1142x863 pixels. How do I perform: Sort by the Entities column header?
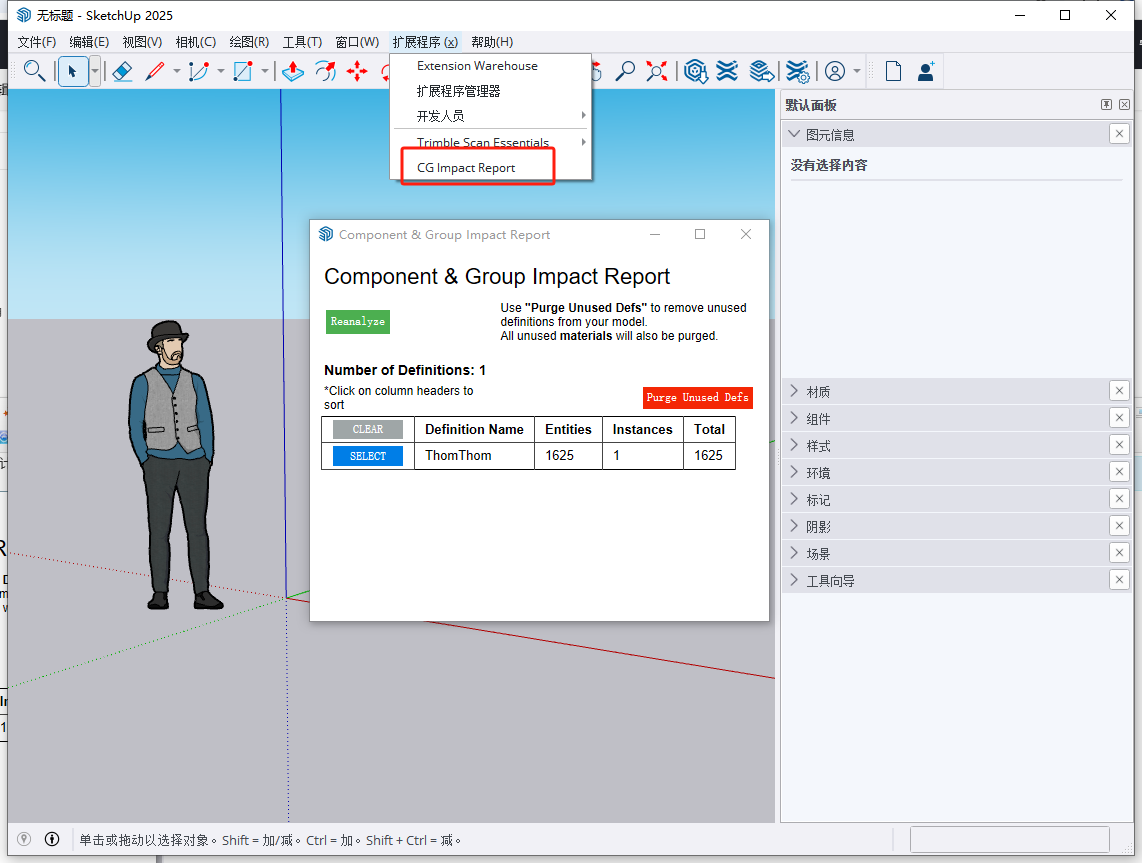tap(568, 430)
